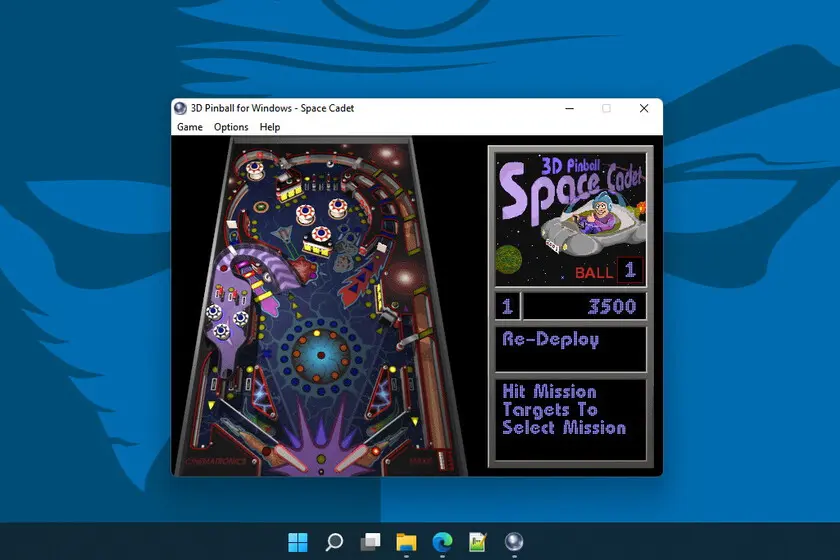Open the Game menu
Image resolution: width=840 pixels, height=560 pixels.
190,127
